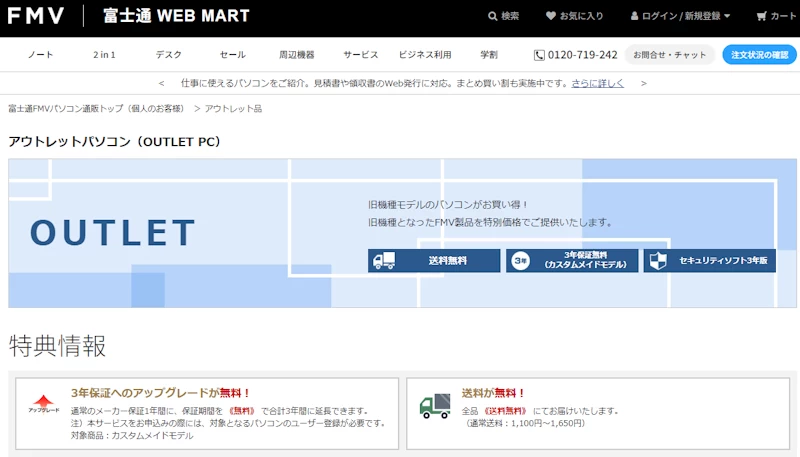Viewport: 800px width, 457px height.
Task: Go to 富士通FMVパソコン通販トップ breadcrumb
Action: click(x=96, y=109)
